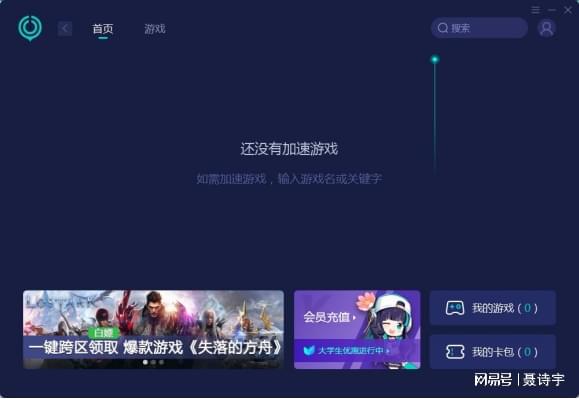
Task: Select the first banner carousel dot
Action: click(x=145, y=362)
